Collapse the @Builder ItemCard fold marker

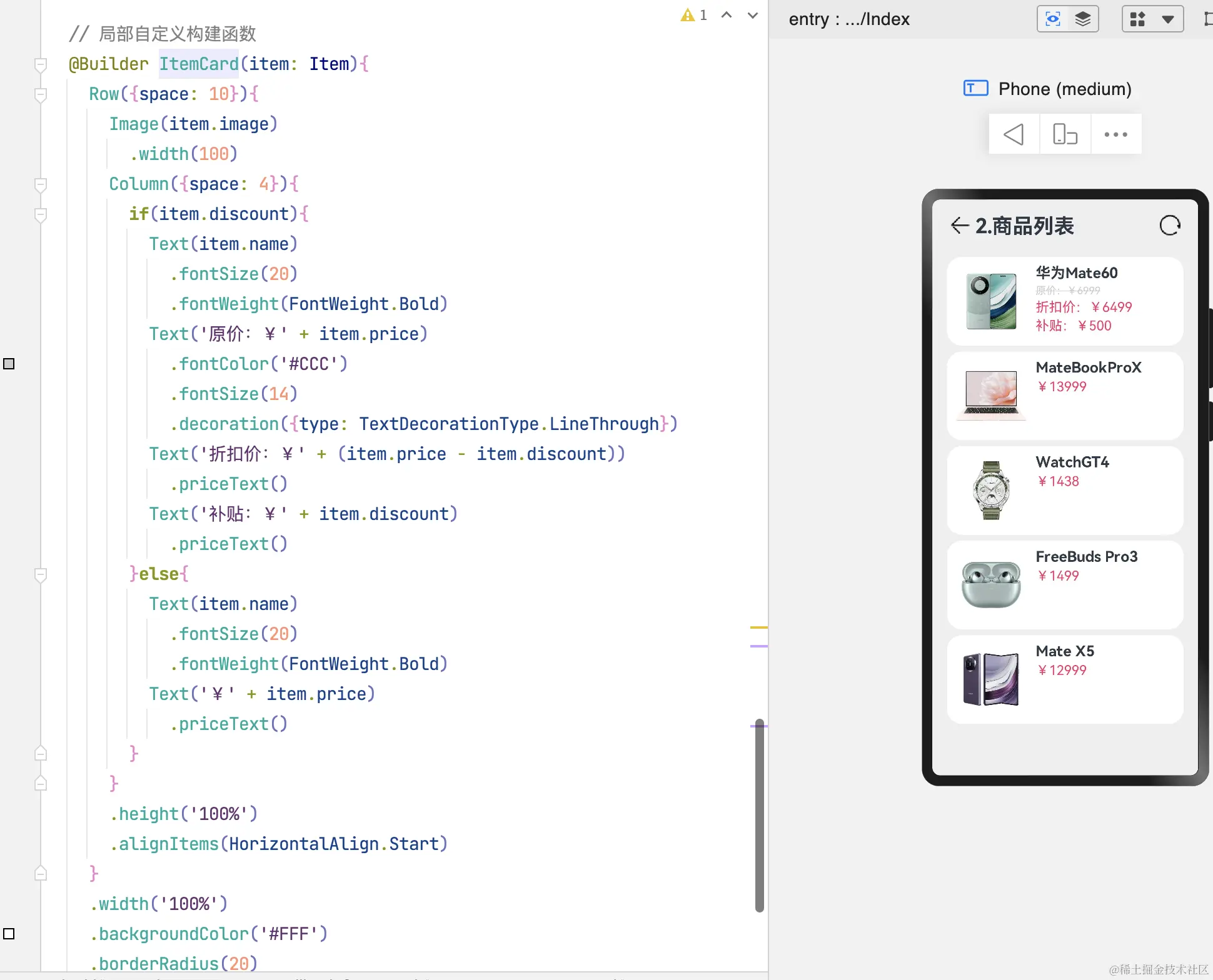click(41, 64)
